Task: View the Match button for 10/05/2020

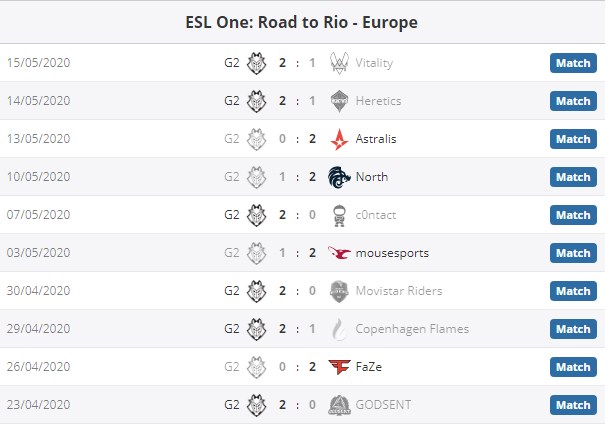Action: [573, 177]
